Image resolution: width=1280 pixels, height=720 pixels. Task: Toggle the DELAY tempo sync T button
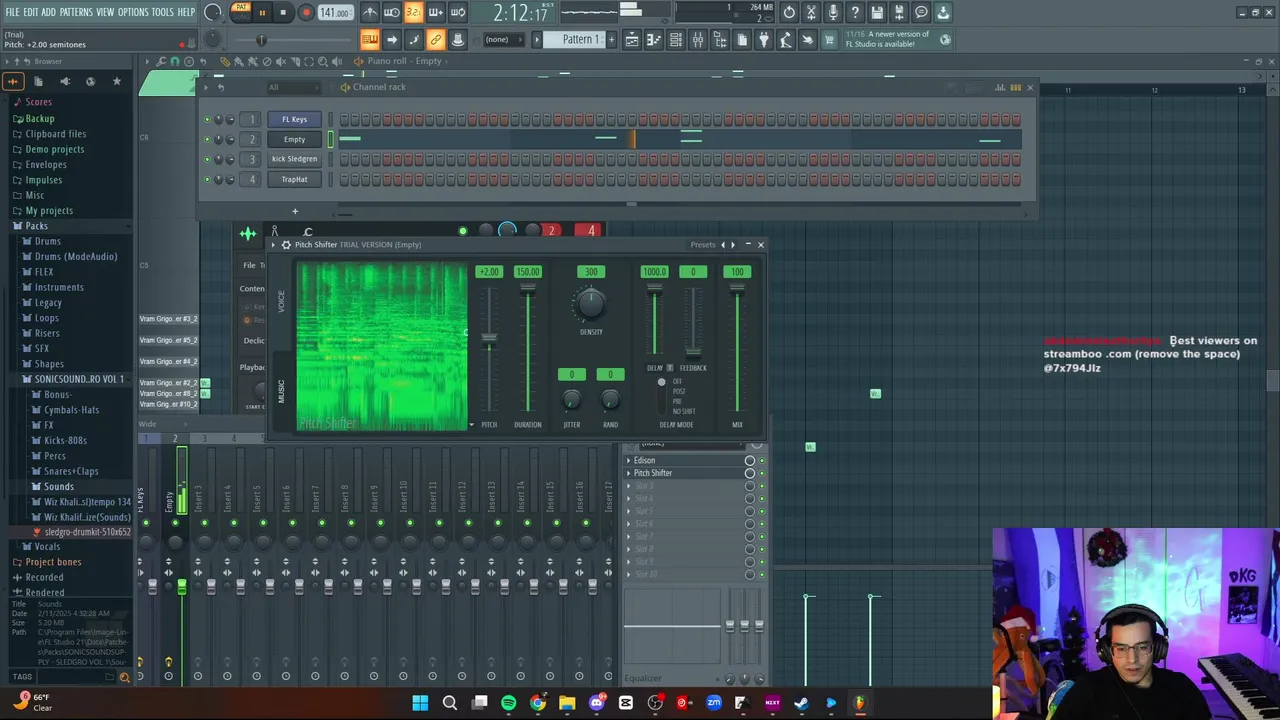(x=670, y=368)
